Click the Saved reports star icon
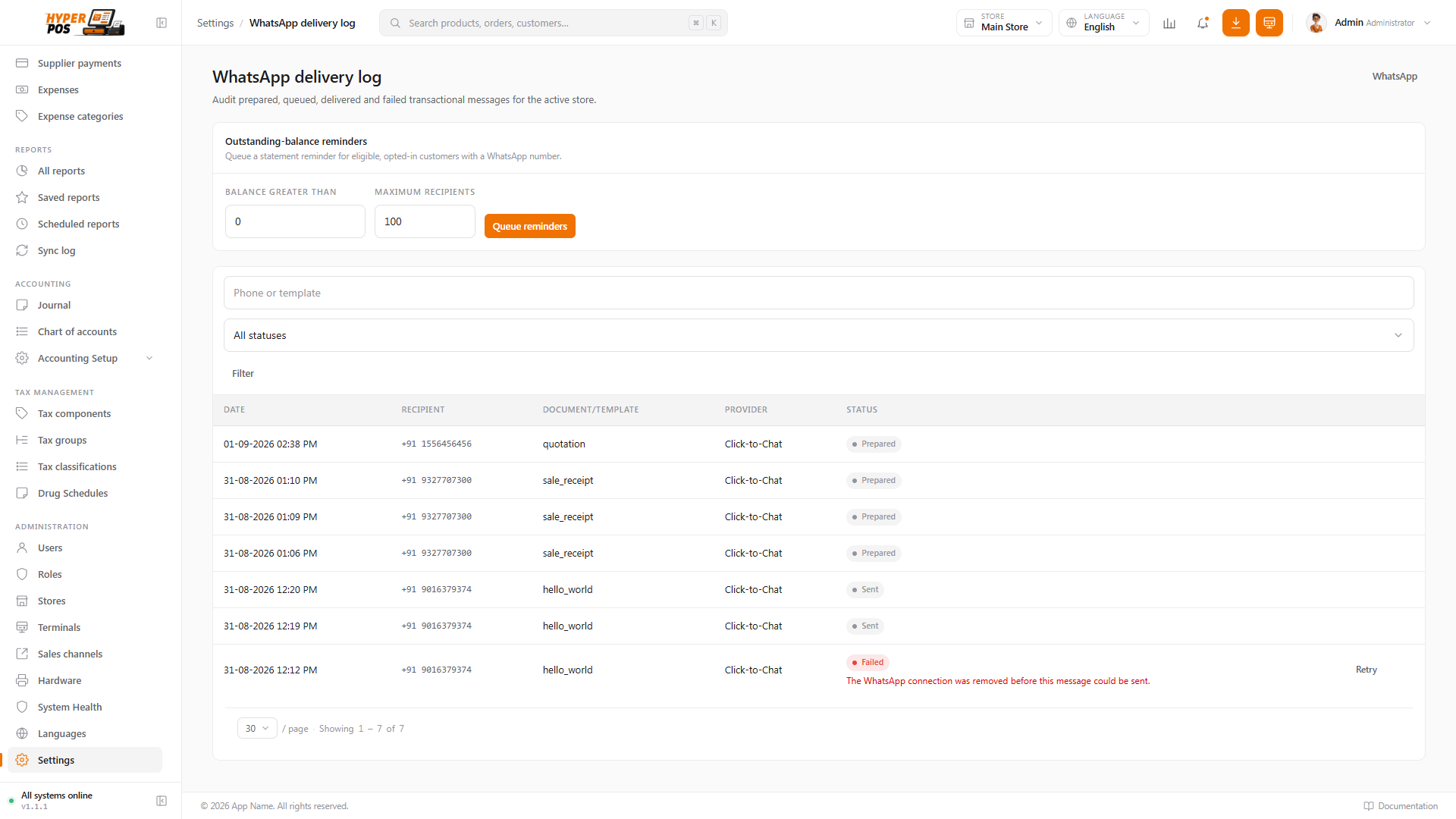The height and width of the screenshot is (819, 1456). 22,197
